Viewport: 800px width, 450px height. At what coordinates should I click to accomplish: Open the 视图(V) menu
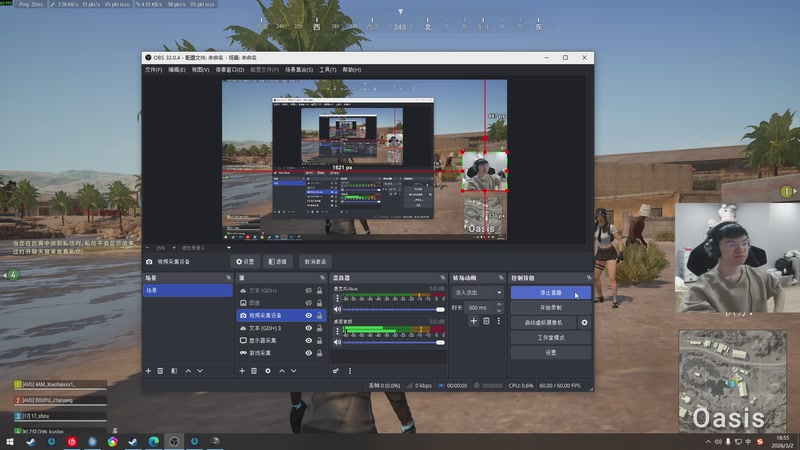point(201,70)
